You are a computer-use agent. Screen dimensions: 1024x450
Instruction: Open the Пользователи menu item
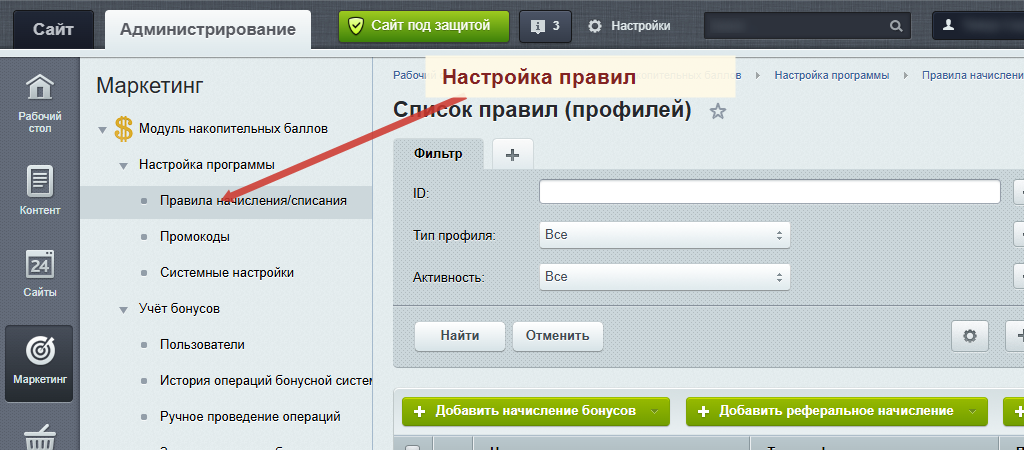pos(202,344)
